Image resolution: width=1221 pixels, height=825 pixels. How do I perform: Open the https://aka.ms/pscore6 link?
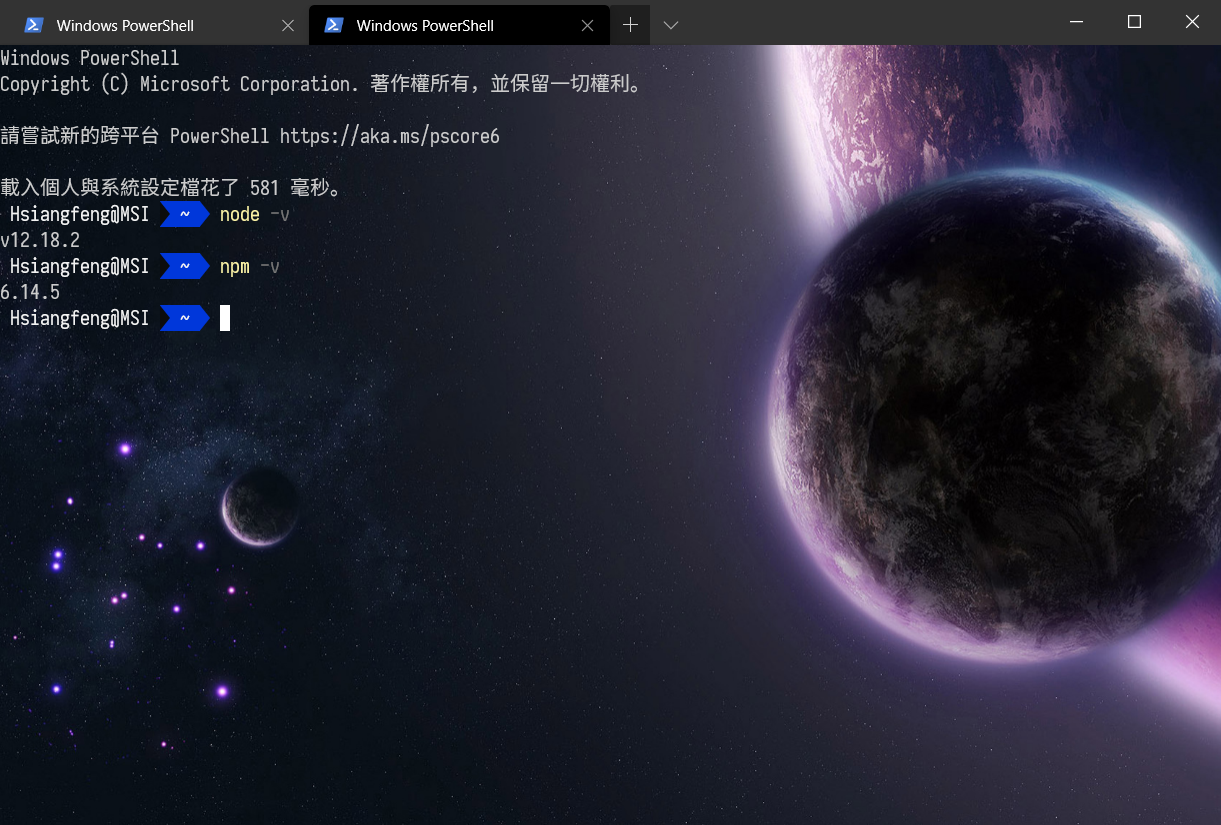point(389,136)
